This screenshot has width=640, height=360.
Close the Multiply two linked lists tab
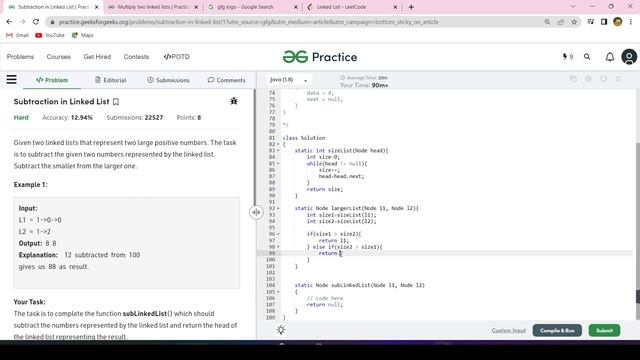pyautogui.click(x=196, y=7)
